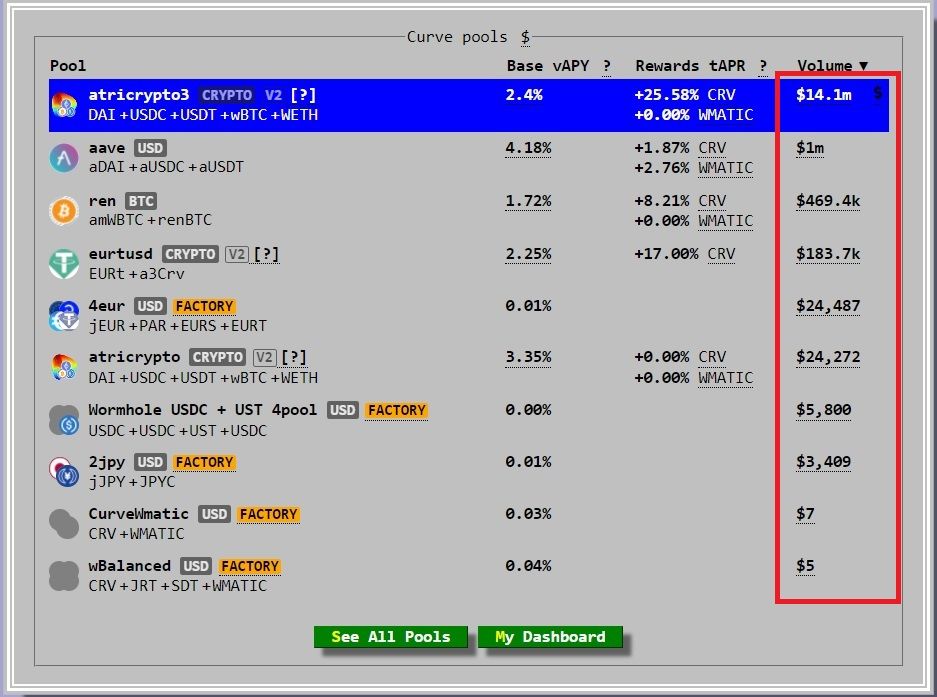This screenshot has width=937, height=697.
Task: Sort pools by Volume column arrow
Action: (863, 66)
